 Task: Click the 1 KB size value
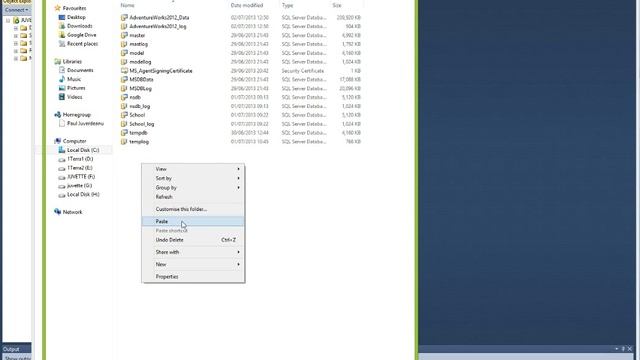click(x=355, y=71)
